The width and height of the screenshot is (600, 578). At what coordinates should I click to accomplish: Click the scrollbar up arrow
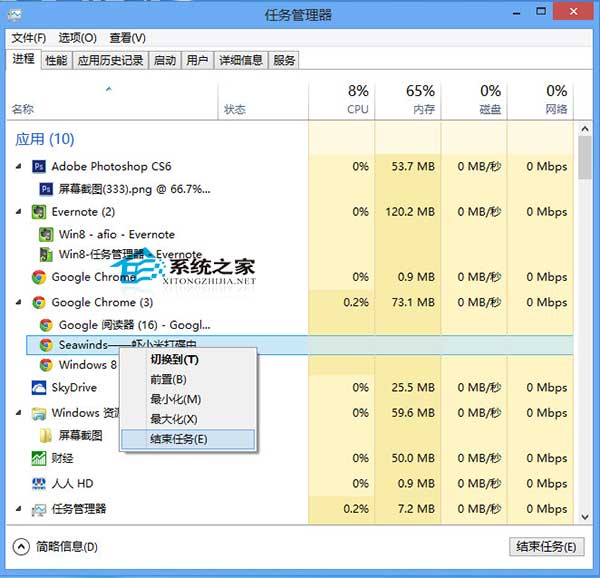[585, 129]
